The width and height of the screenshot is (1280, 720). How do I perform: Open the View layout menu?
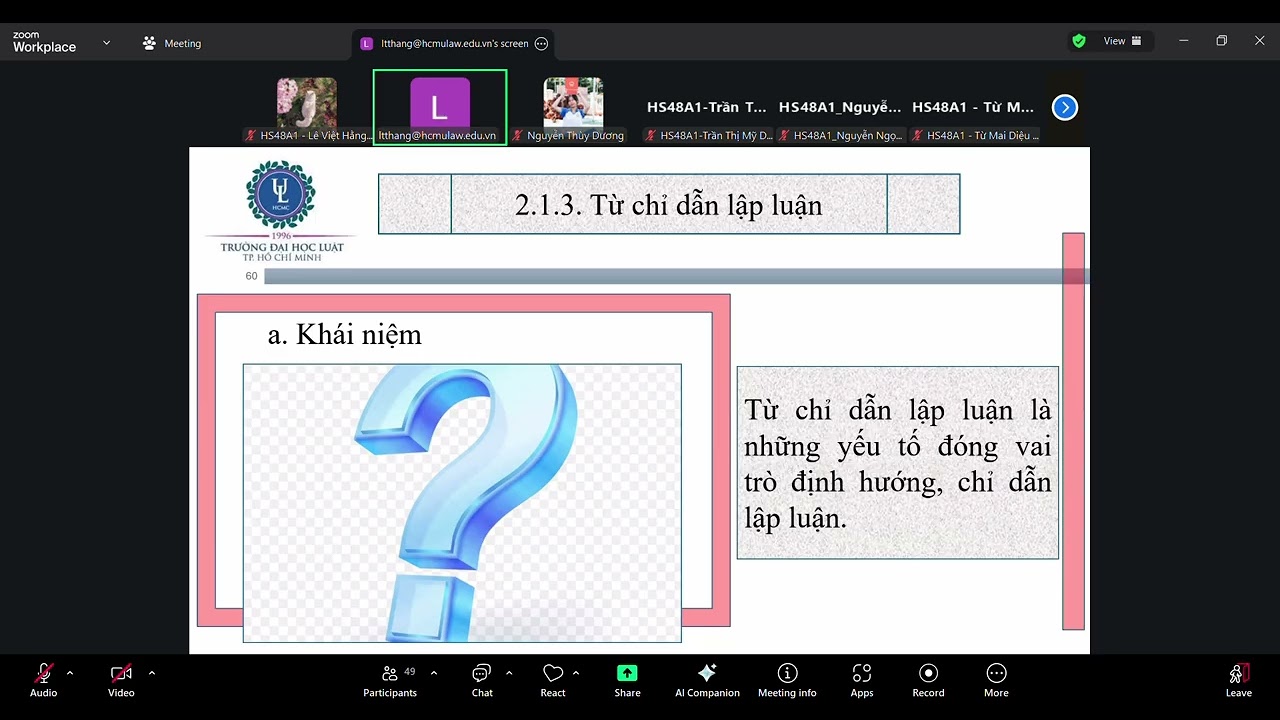click(1122, 41)
